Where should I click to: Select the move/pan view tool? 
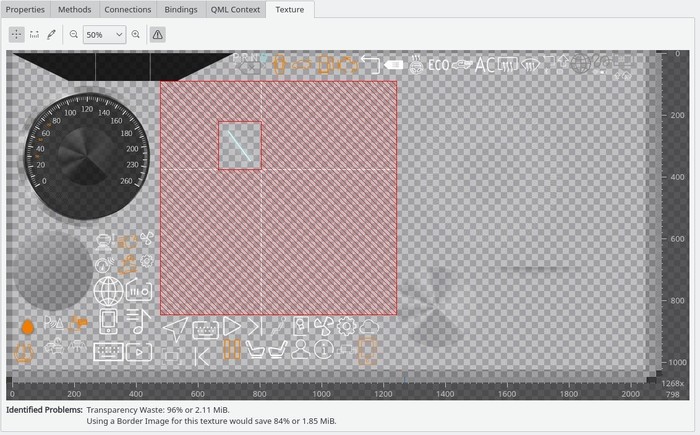click(x=17, y=34)
